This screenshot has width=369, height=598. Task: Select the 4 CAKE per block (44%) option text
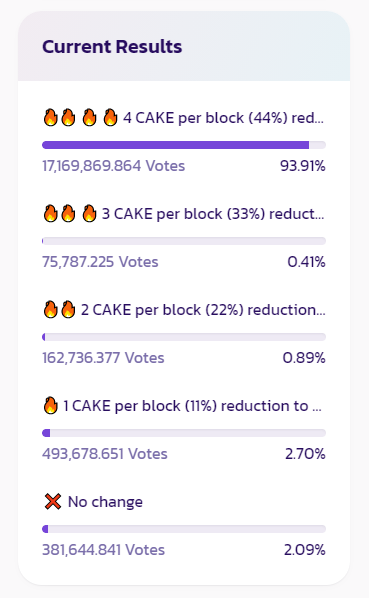223,118
